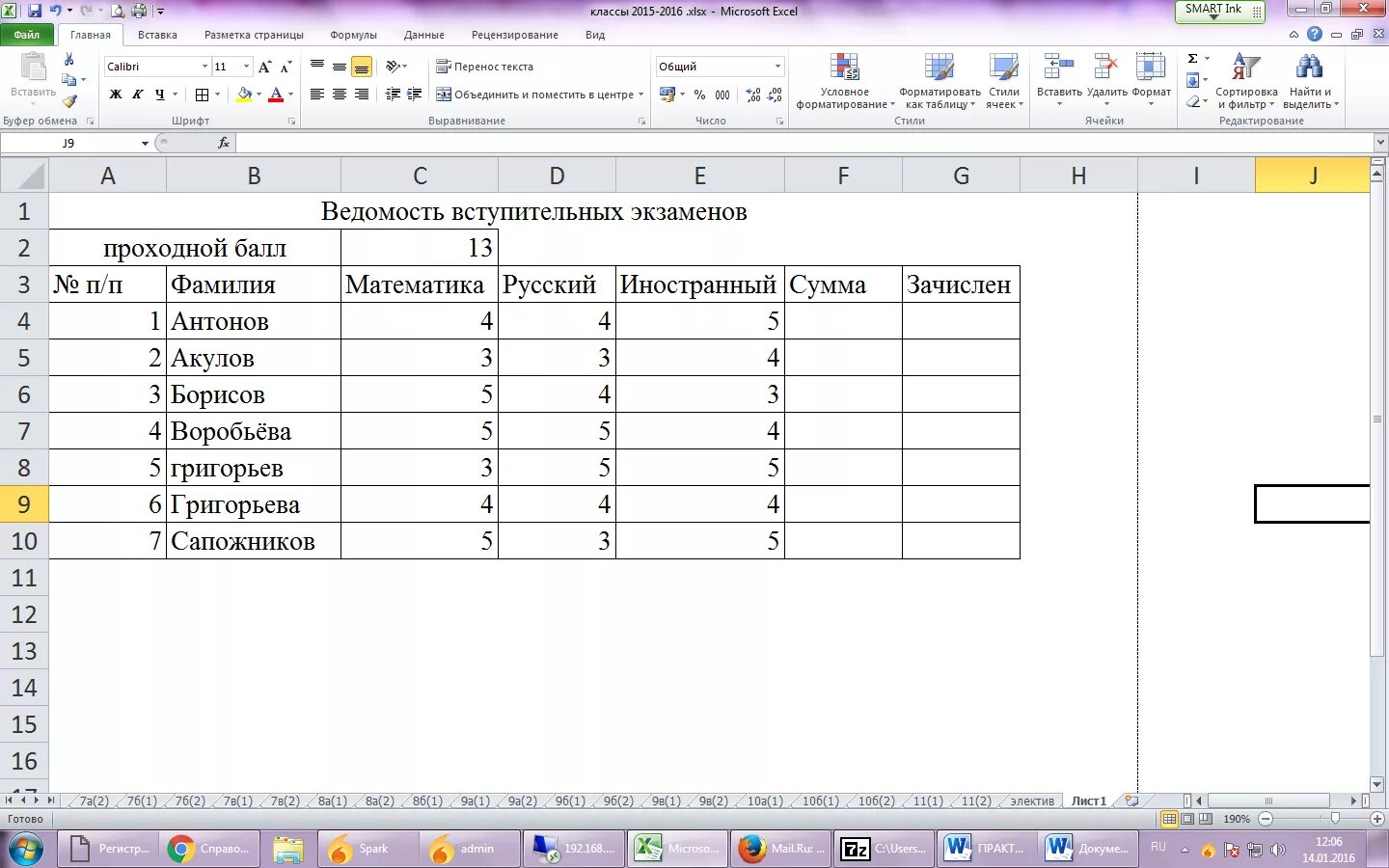Increase font size with the large A icon
The height and width of the screenshot is (868, 1389).
click(265, 67)
